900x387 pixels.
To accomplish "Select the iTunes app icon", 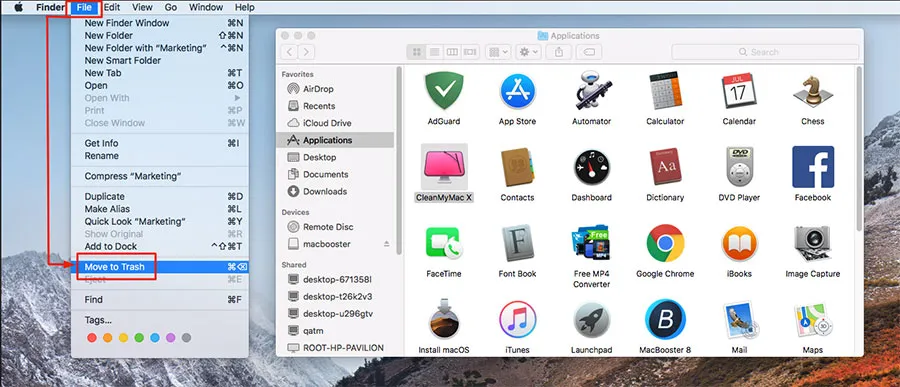I will [x=517, y=320].
